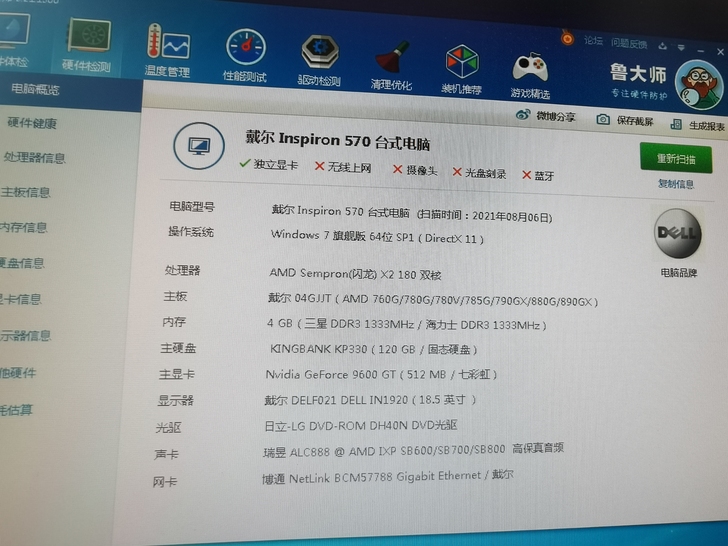Click the computer monitor circle icon
The height and width of the screenshot is (546, 728).
[x=199, y=146]
